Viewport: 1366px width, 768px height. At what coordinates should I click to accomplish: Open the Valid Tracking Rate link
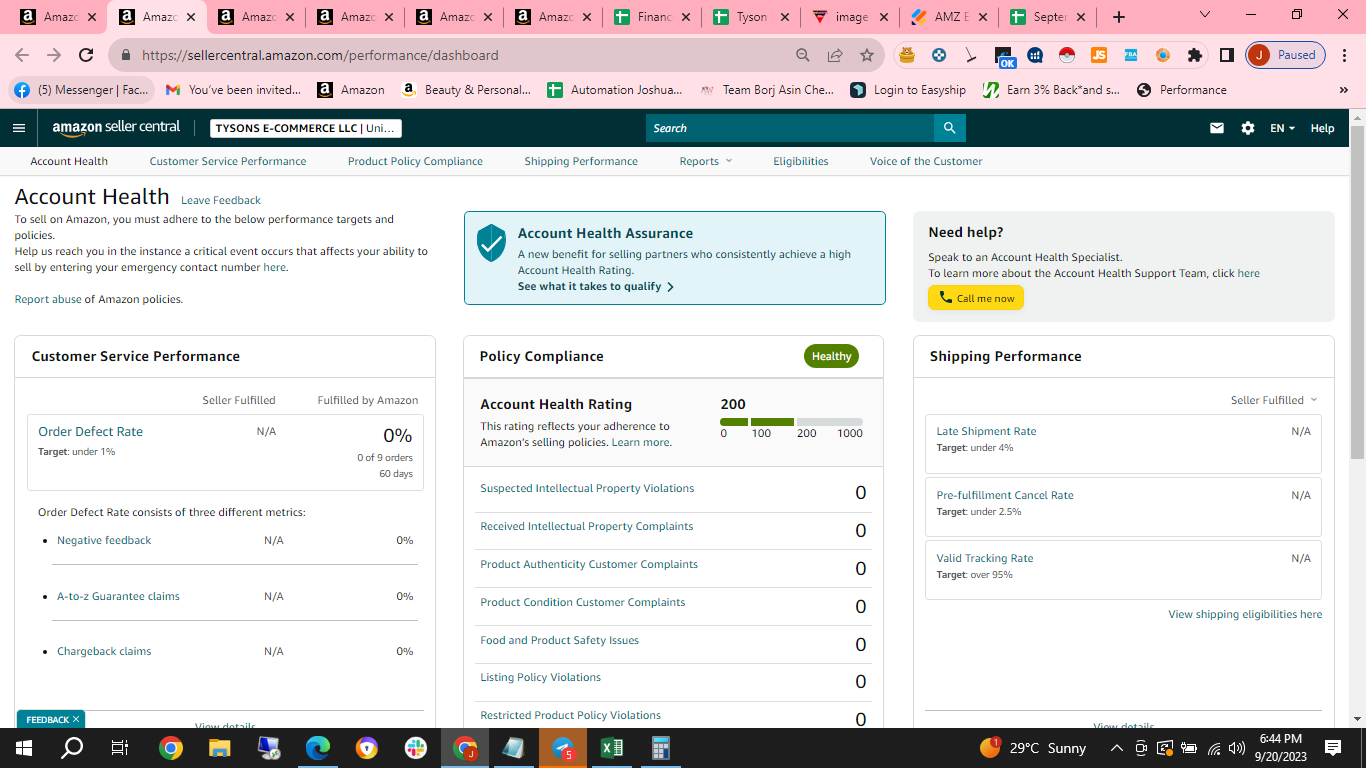(x=985, y=558)
